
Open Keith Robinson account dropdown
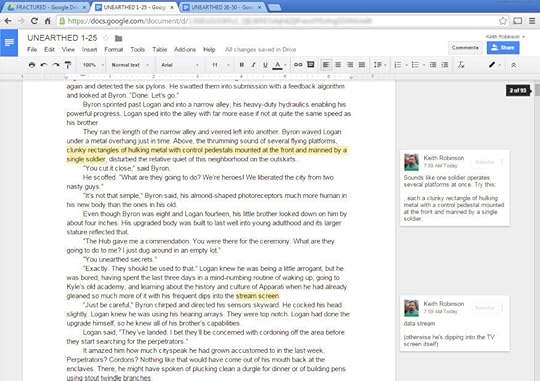pos(505,37)
